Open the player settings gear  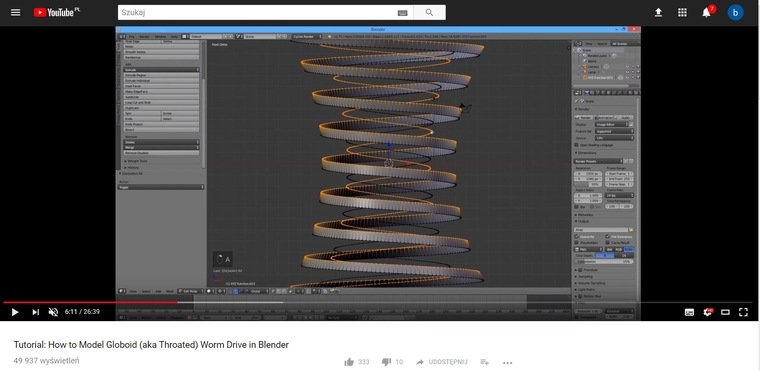tap(708, 312)
